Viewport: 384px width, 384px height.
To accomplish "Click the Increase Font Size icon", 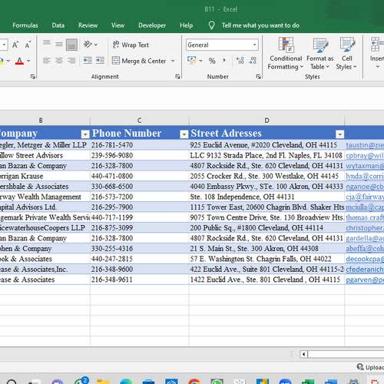I will pos(15,45).
